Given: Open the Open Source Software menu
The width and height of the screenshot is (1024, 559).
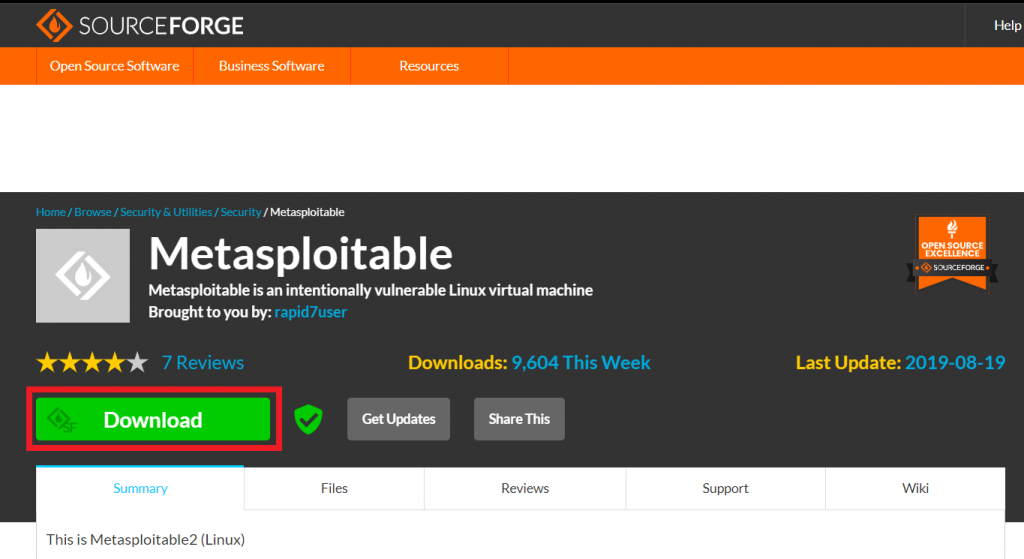Looking at the screenshot, I should pos(114,66).
